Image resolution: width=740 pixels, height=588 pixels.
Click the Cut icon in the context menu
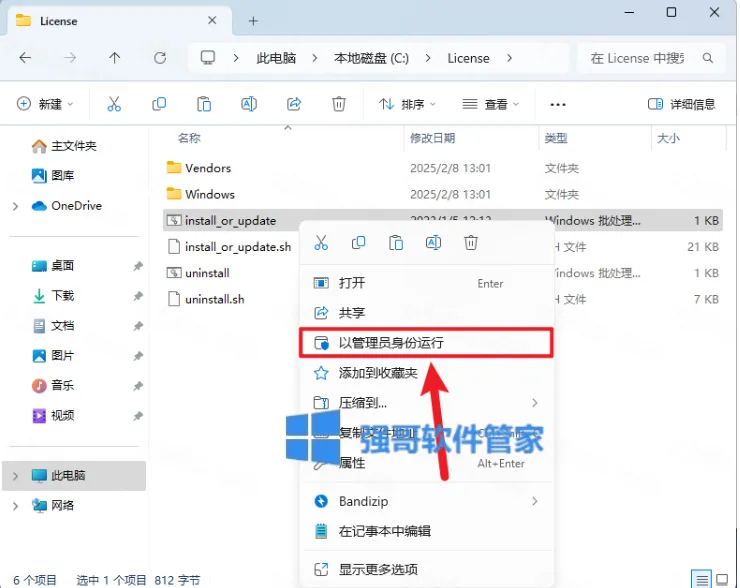tap(321, 243)
